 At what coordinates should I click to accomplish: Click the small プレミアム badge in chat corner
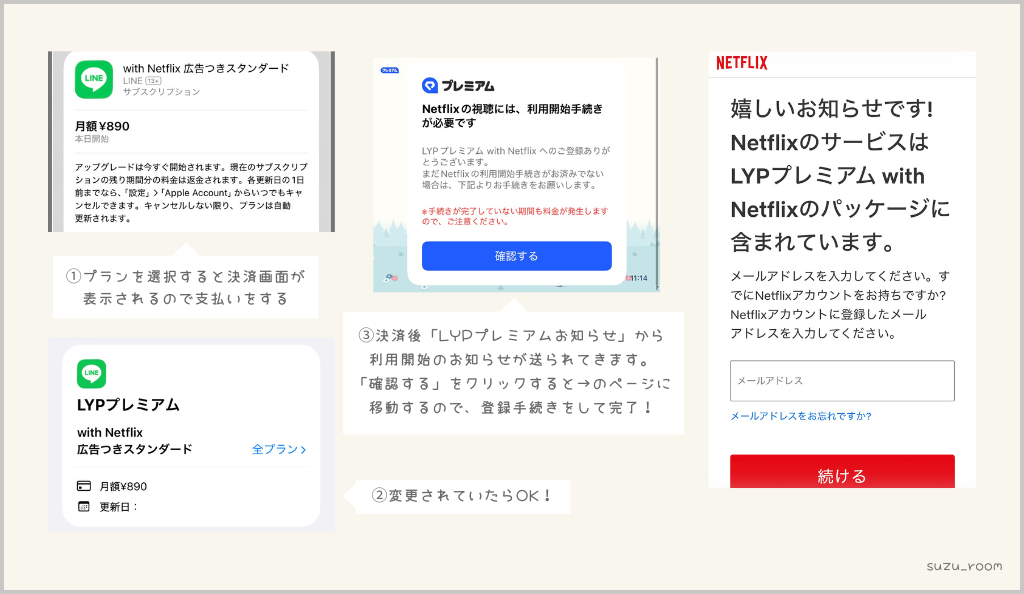[389, 70]
